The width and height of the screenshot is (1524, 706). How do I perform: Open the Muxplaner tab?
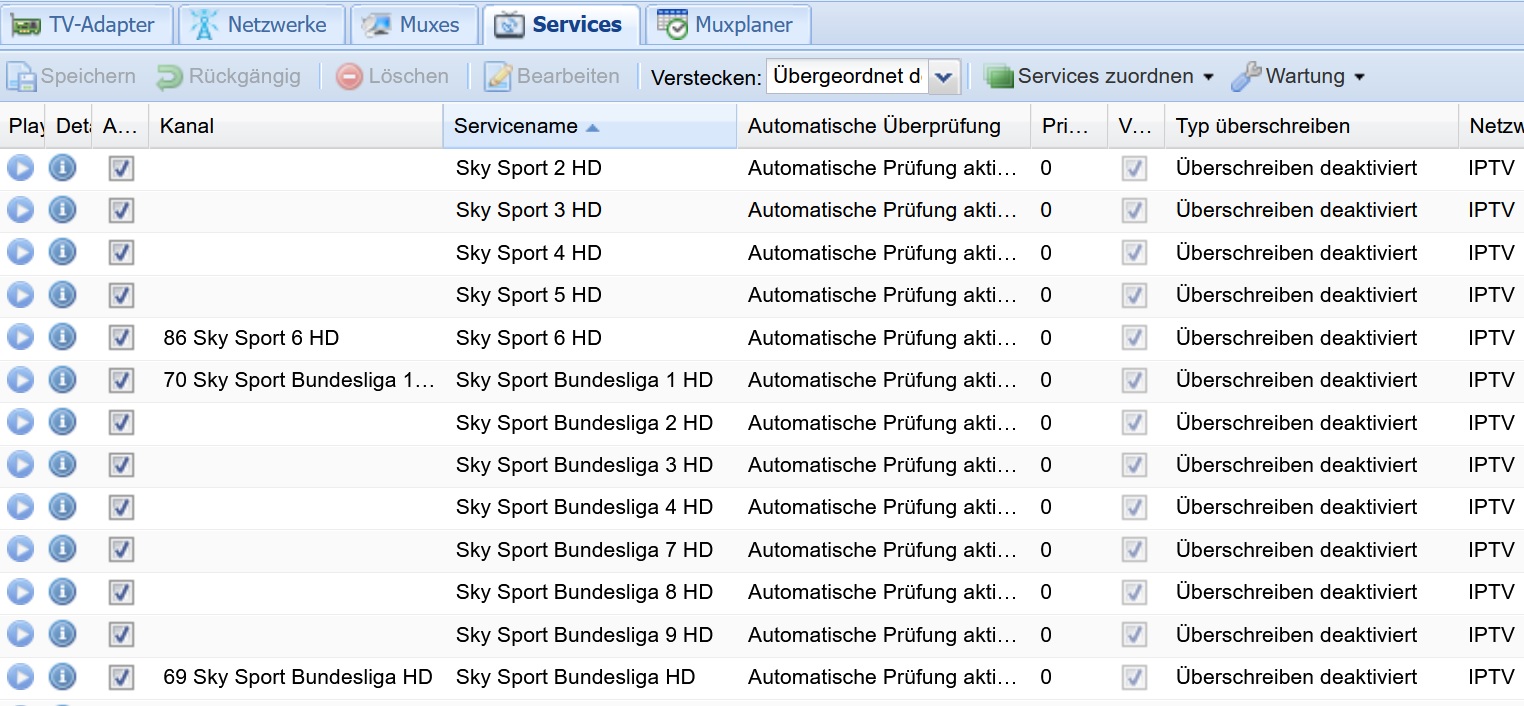pos(727,25)
